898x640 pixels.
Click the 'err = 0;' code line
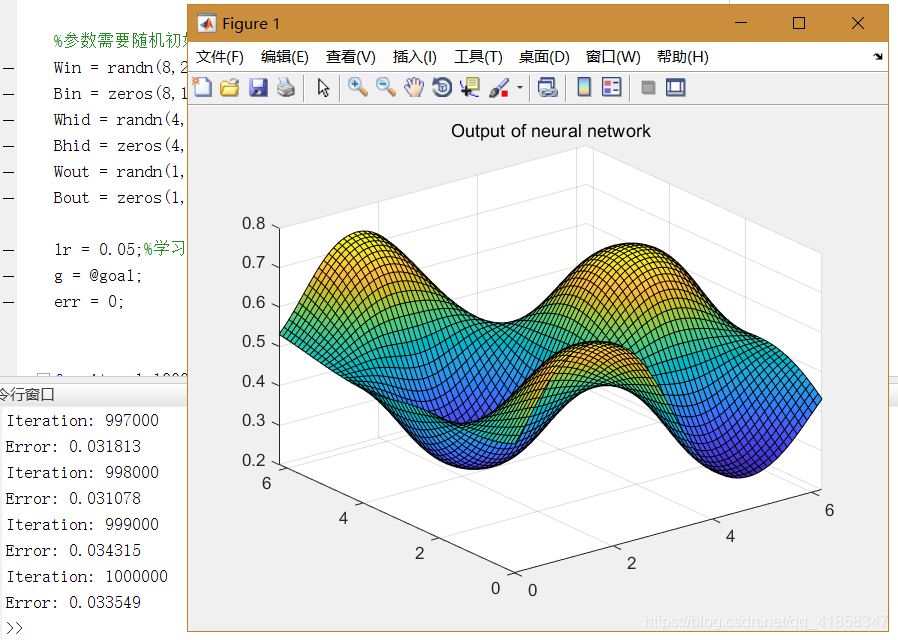(89, 302)
